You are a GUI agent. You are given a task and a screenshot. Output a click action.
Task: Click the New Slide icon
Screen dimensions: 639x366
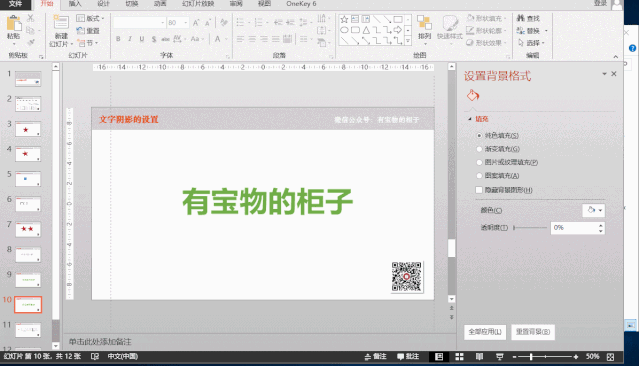pyautogui.click(x=61, y=22)
